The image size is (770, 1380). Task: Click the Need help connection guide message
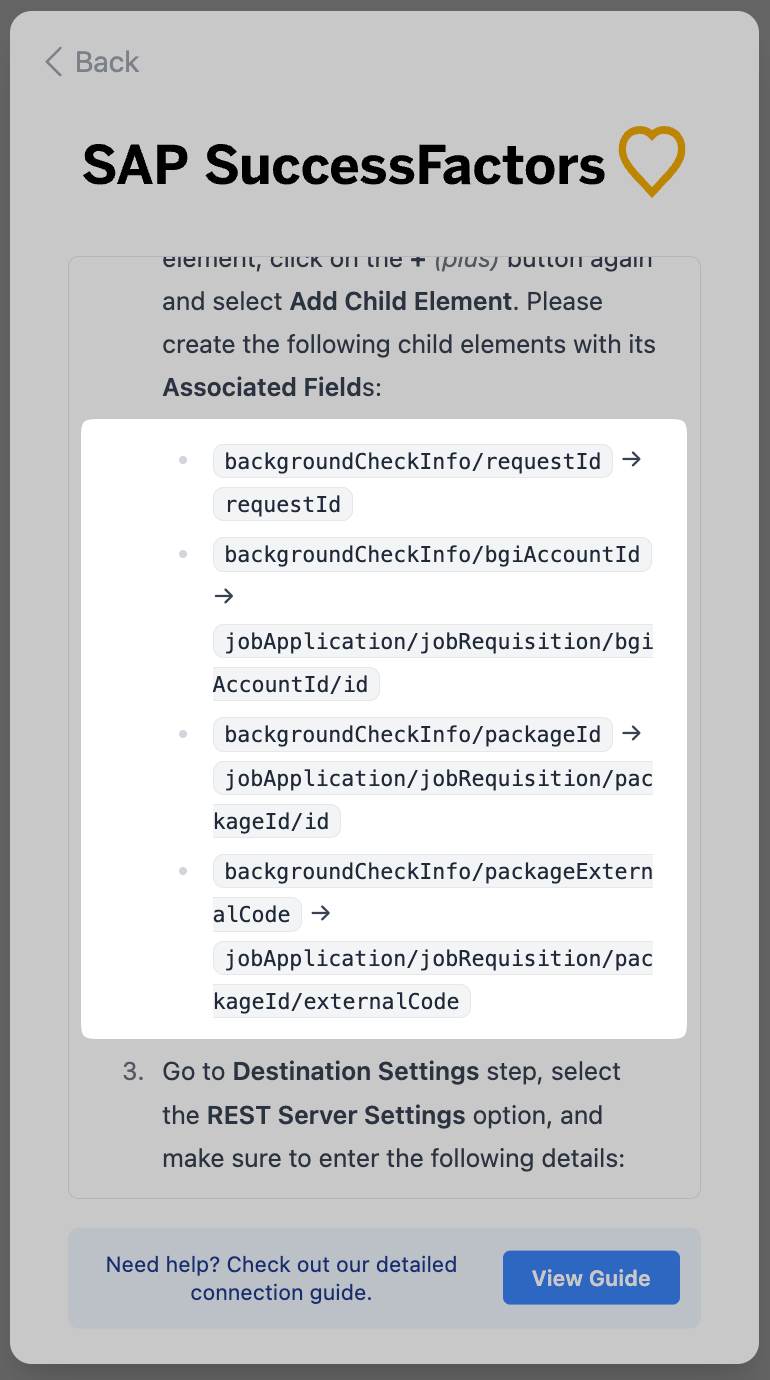(281, 1278)
